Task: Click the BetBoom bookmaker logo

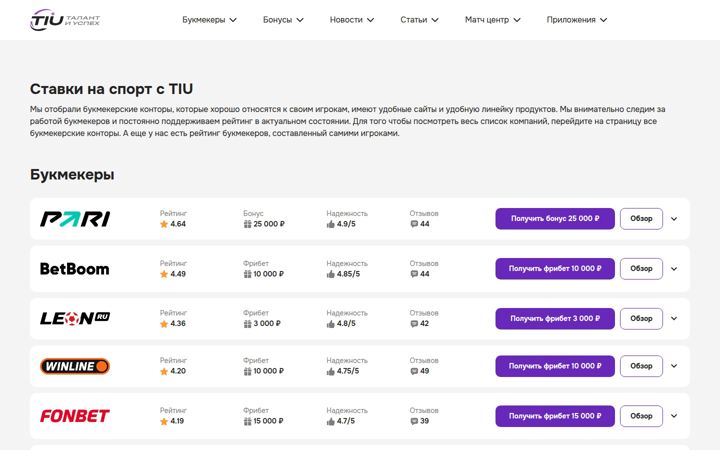Action: point(75,269)
